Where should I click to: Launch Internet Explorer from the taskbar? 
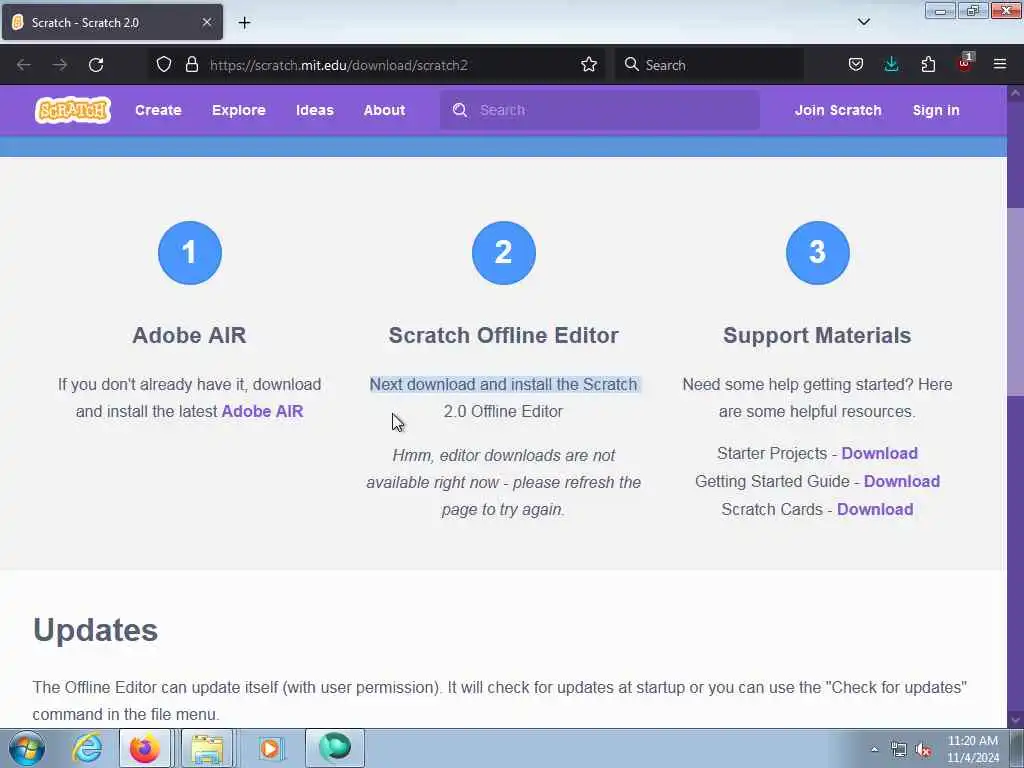pyautogui.click(x=87, y=748)
